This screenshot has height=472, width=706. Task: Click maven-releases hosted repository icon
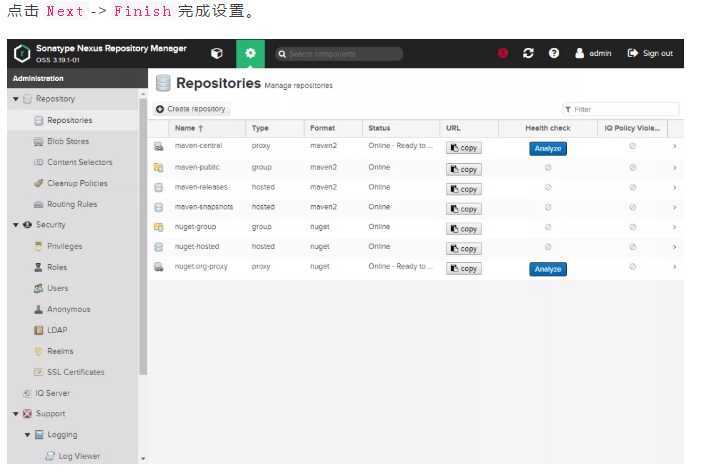158,187
